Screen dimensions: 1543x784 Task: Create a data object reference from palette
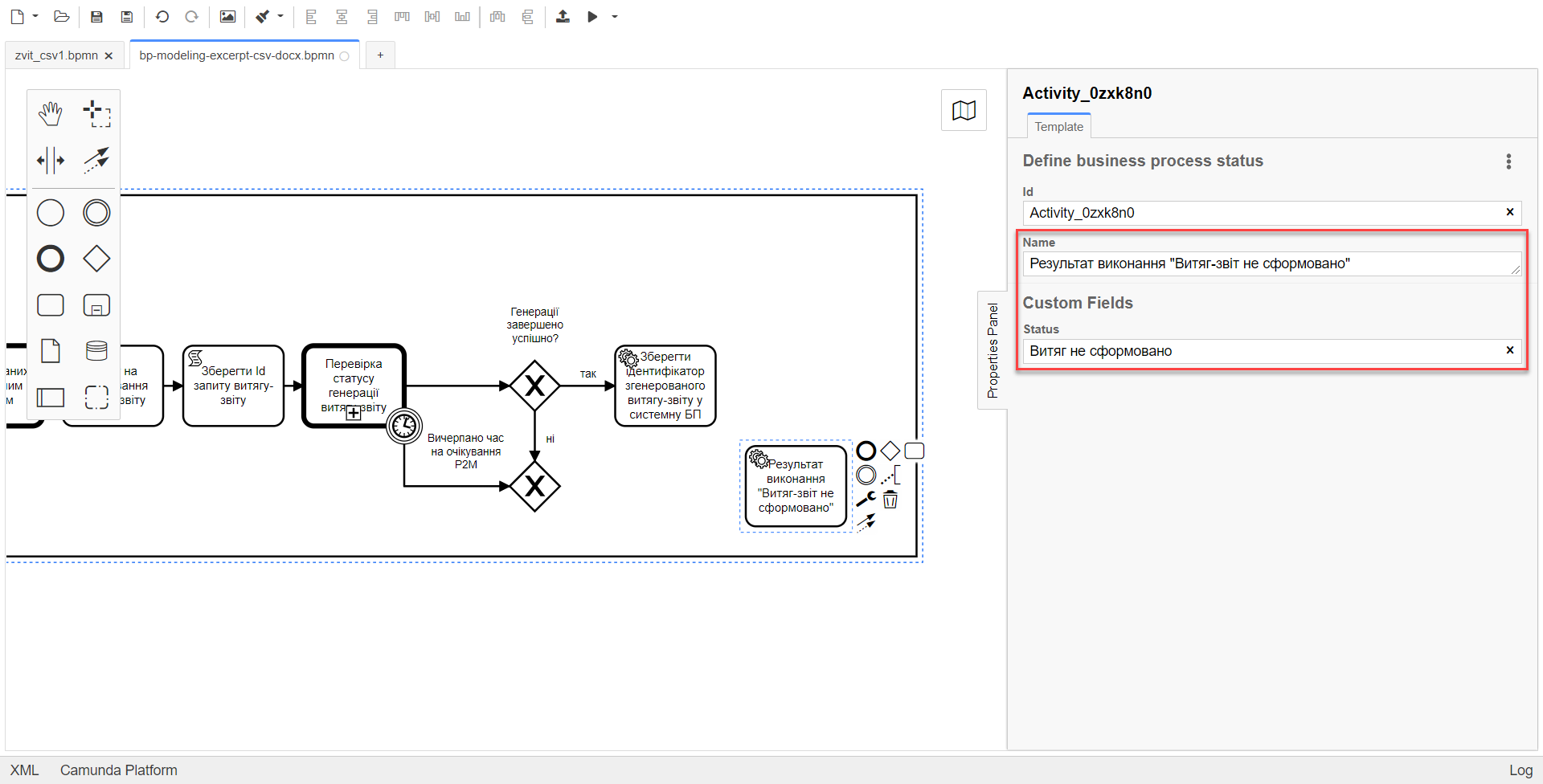point(51,351)
